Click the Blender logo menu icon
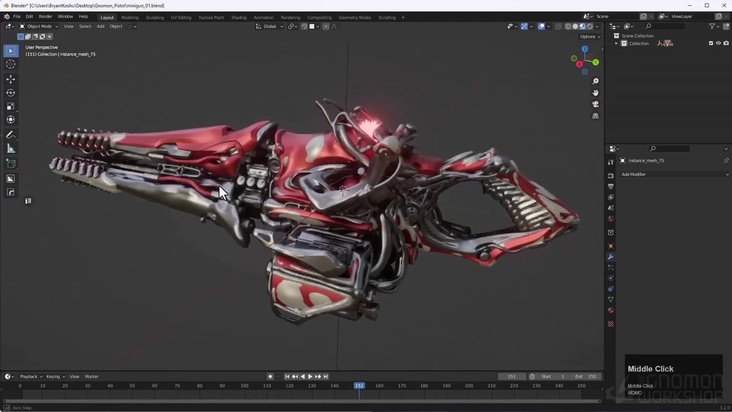Screen dimensions: 732x412 7,16
